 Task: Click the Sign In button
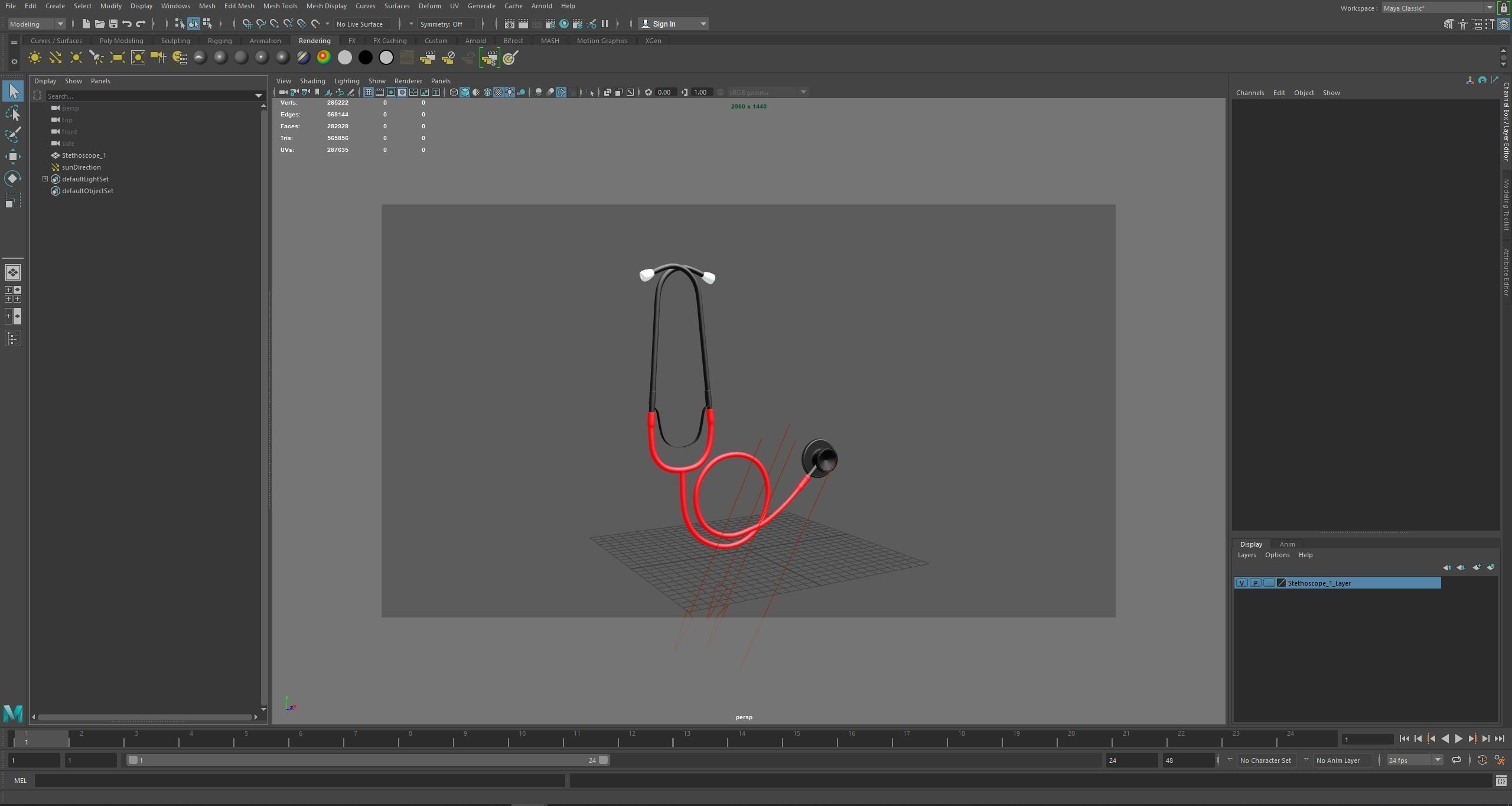tap(664, 24)
